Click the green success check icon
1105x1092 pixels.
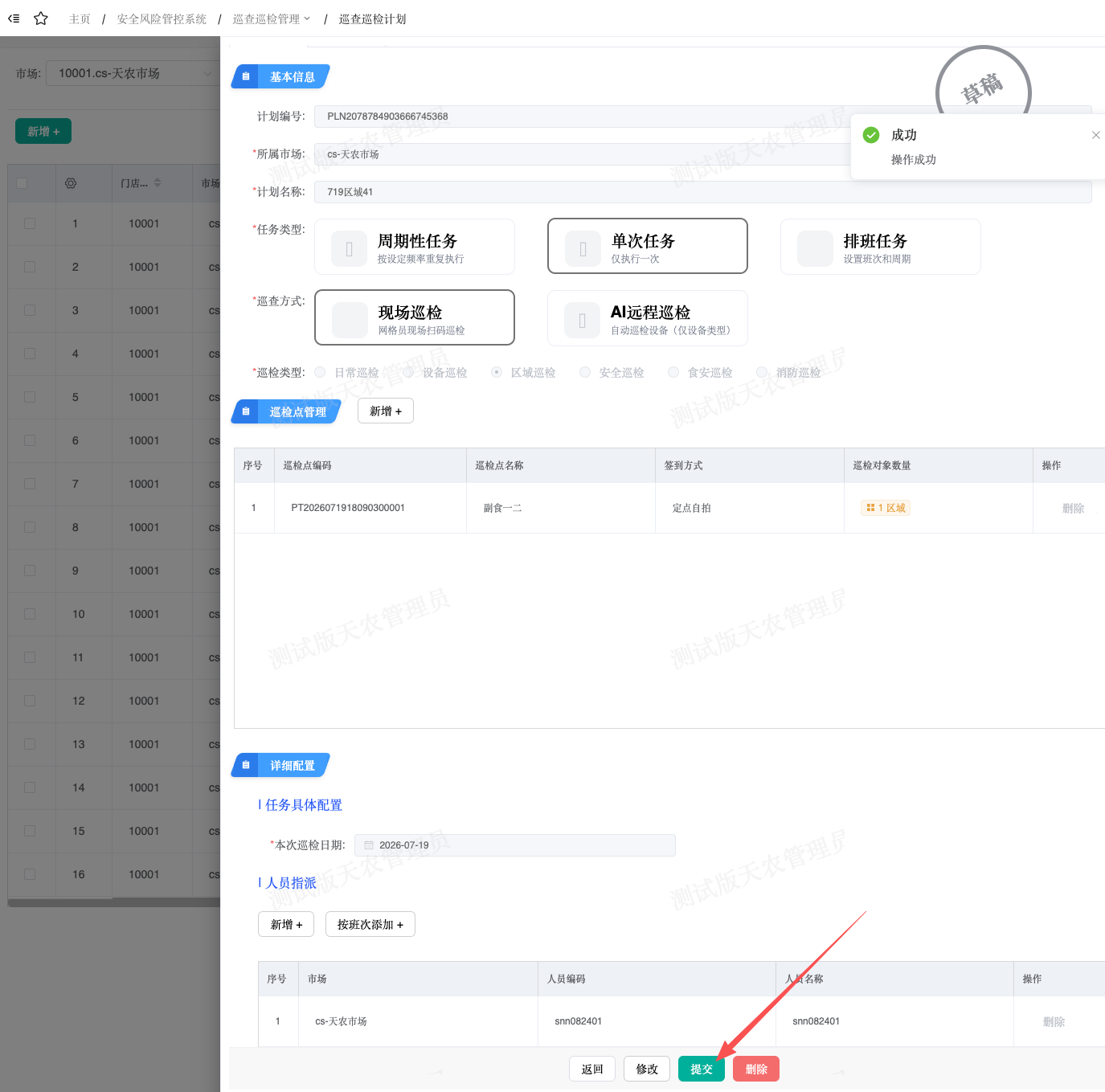871,135
